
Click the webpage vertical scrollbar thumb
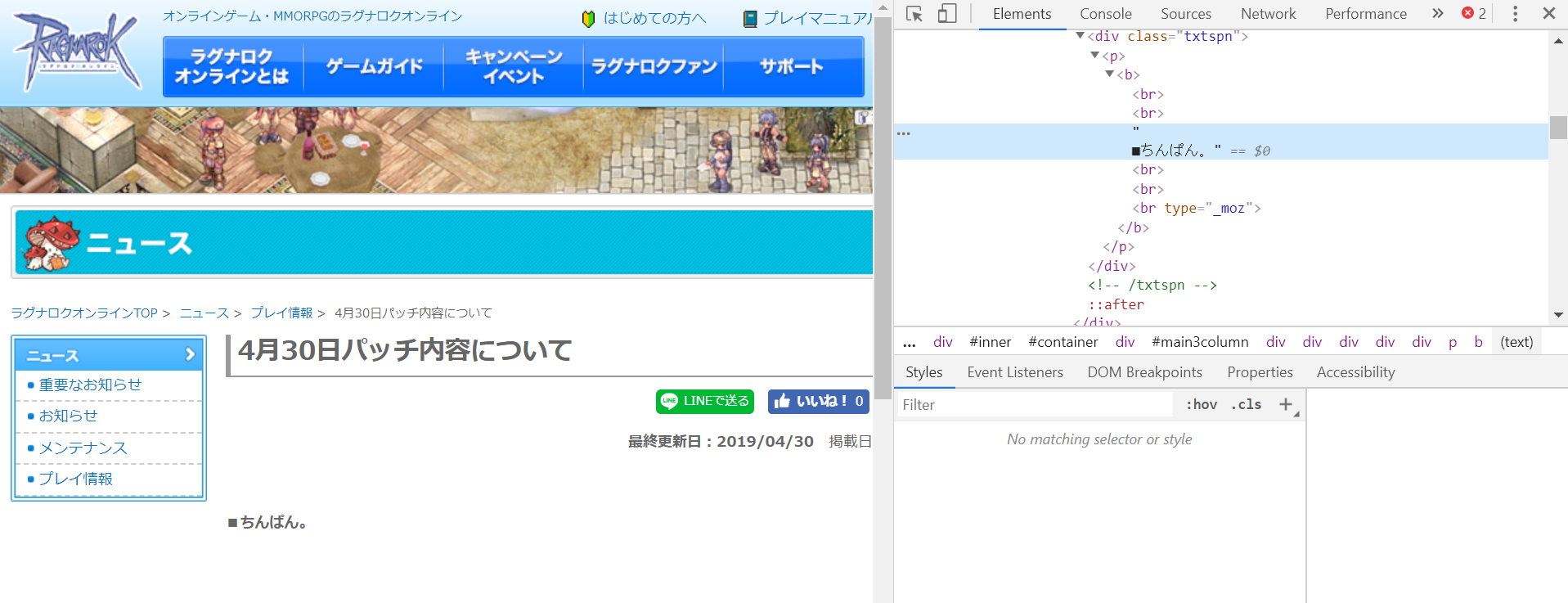[x=883, y=208]
